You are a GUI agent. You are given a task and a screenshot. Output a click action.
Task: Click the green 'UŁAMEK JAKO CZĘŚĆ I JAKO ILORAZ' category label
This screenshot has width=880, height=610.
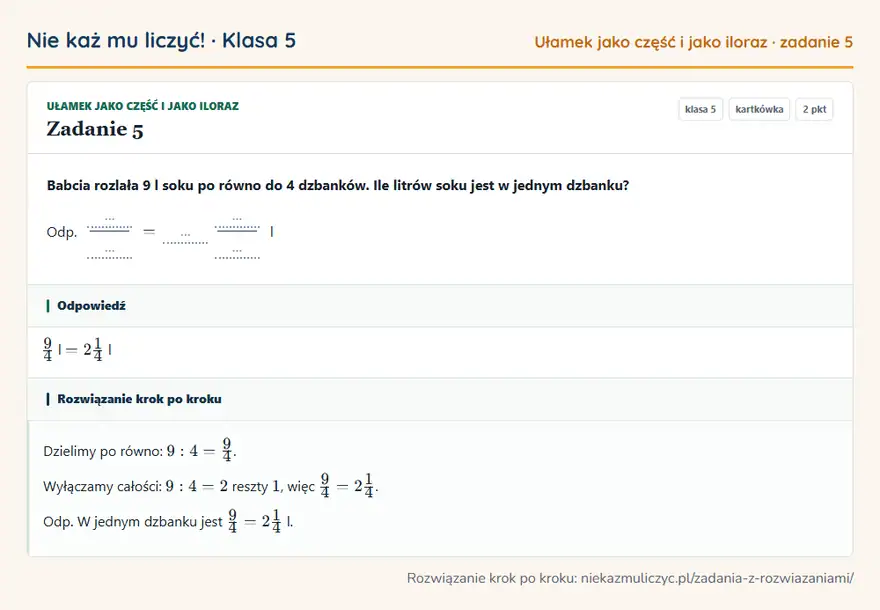pyautogui.click(x=143, y=106)
